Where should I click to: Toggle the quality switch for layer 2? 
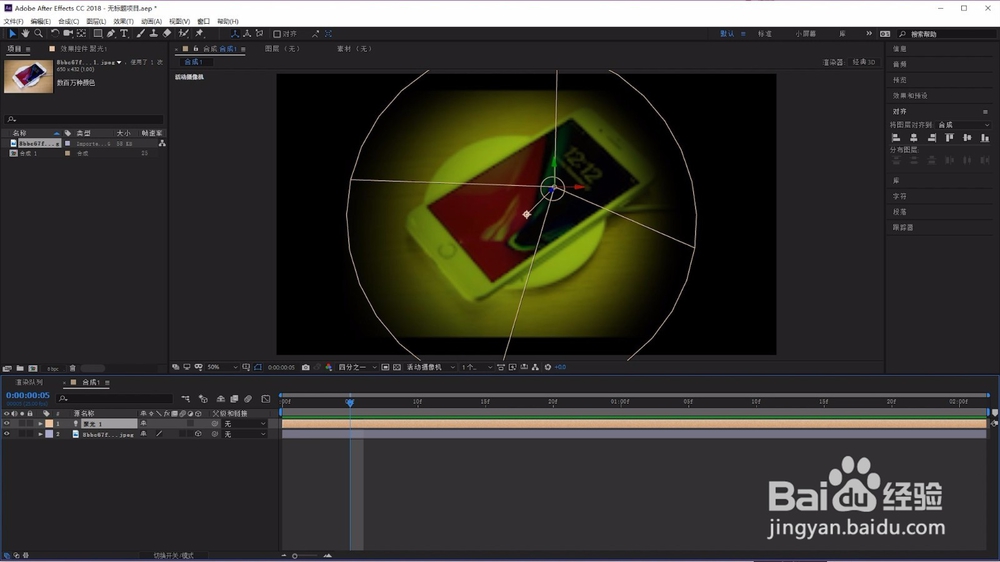pos(159,434)
